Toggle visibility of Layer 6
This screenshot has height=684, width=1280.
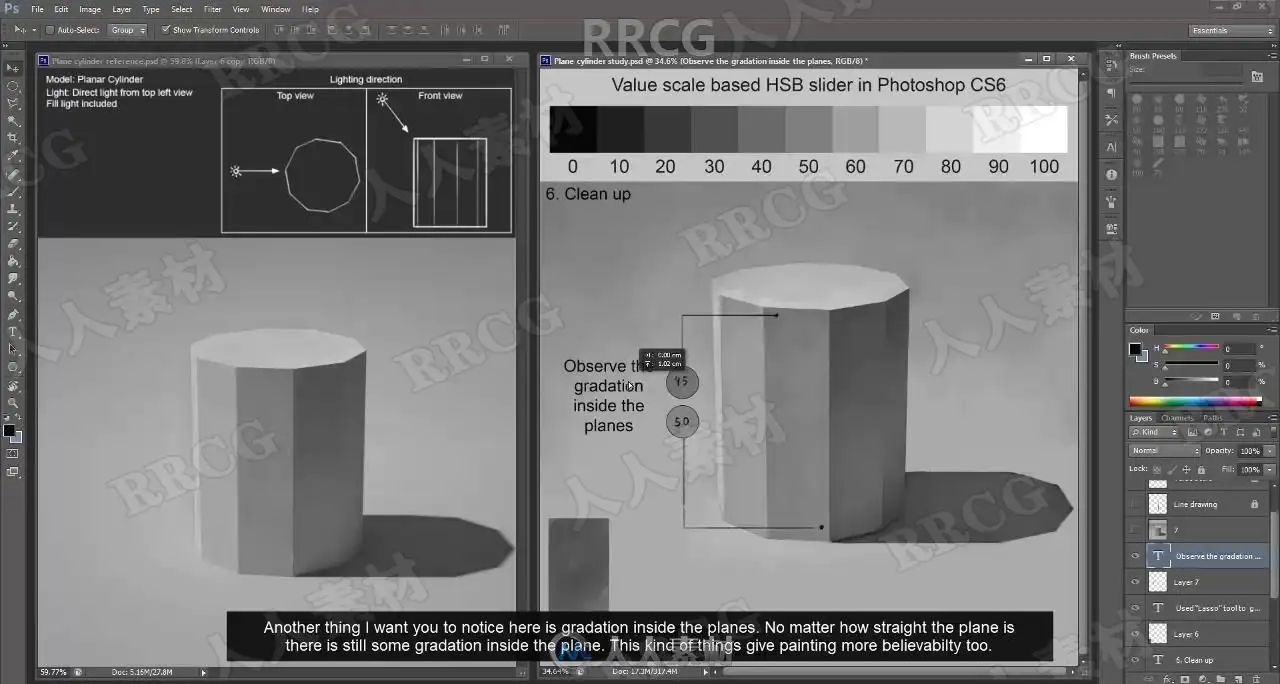(x=1134, y=634)
